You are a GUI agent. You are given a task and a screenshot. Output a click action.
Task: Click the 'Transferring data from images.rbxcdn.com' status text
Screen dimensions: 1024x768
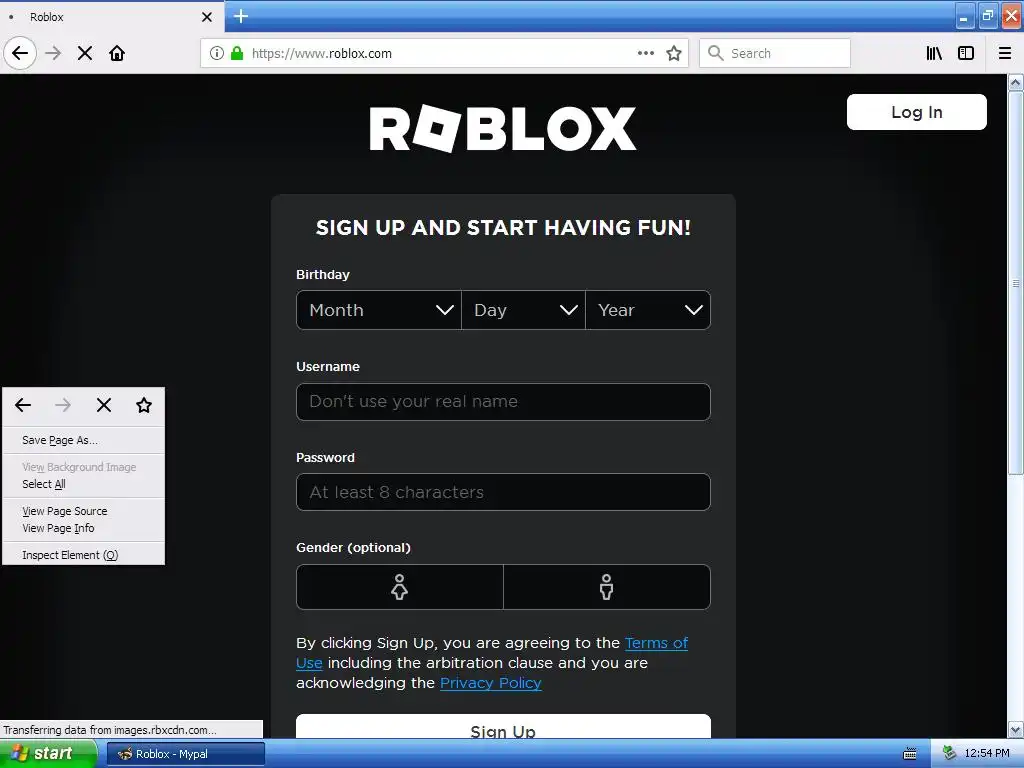(110, 729)
